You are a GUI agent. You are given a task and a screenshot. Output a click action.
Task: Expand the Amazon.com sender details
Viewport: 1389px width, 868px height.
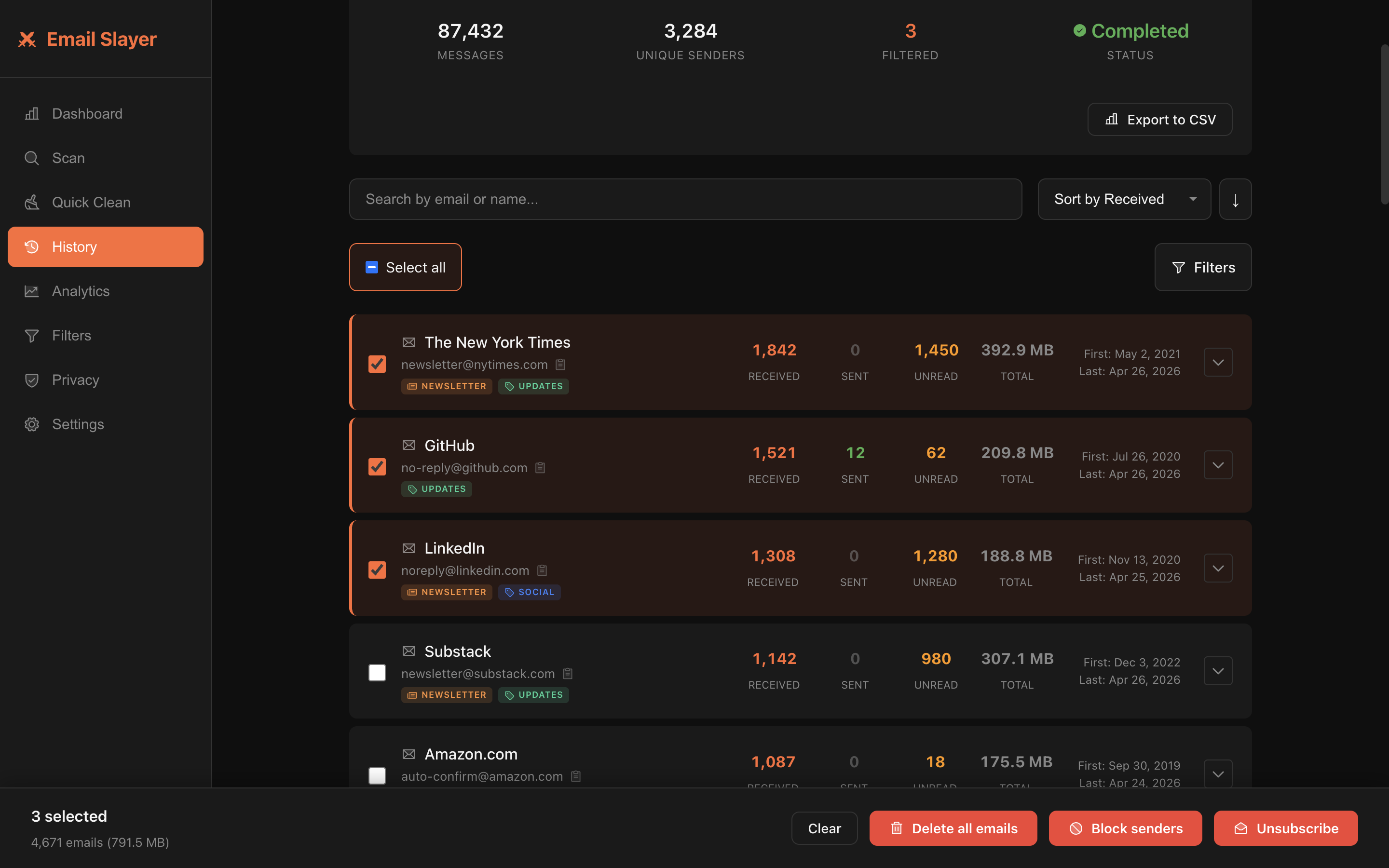click(1218, 774)
